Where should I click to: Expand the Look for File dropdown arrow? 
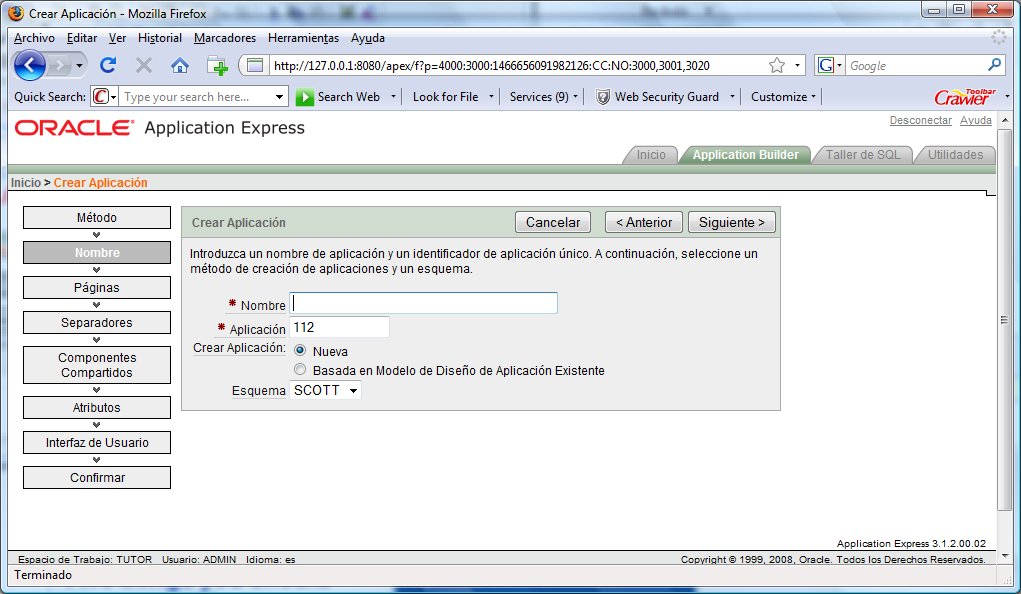click(x=491, y=97)
